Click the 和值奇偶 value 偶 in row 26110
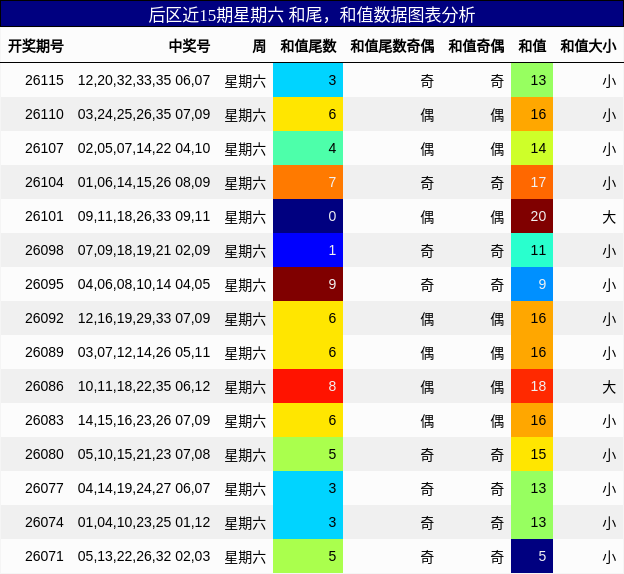 tap(497, 115)
